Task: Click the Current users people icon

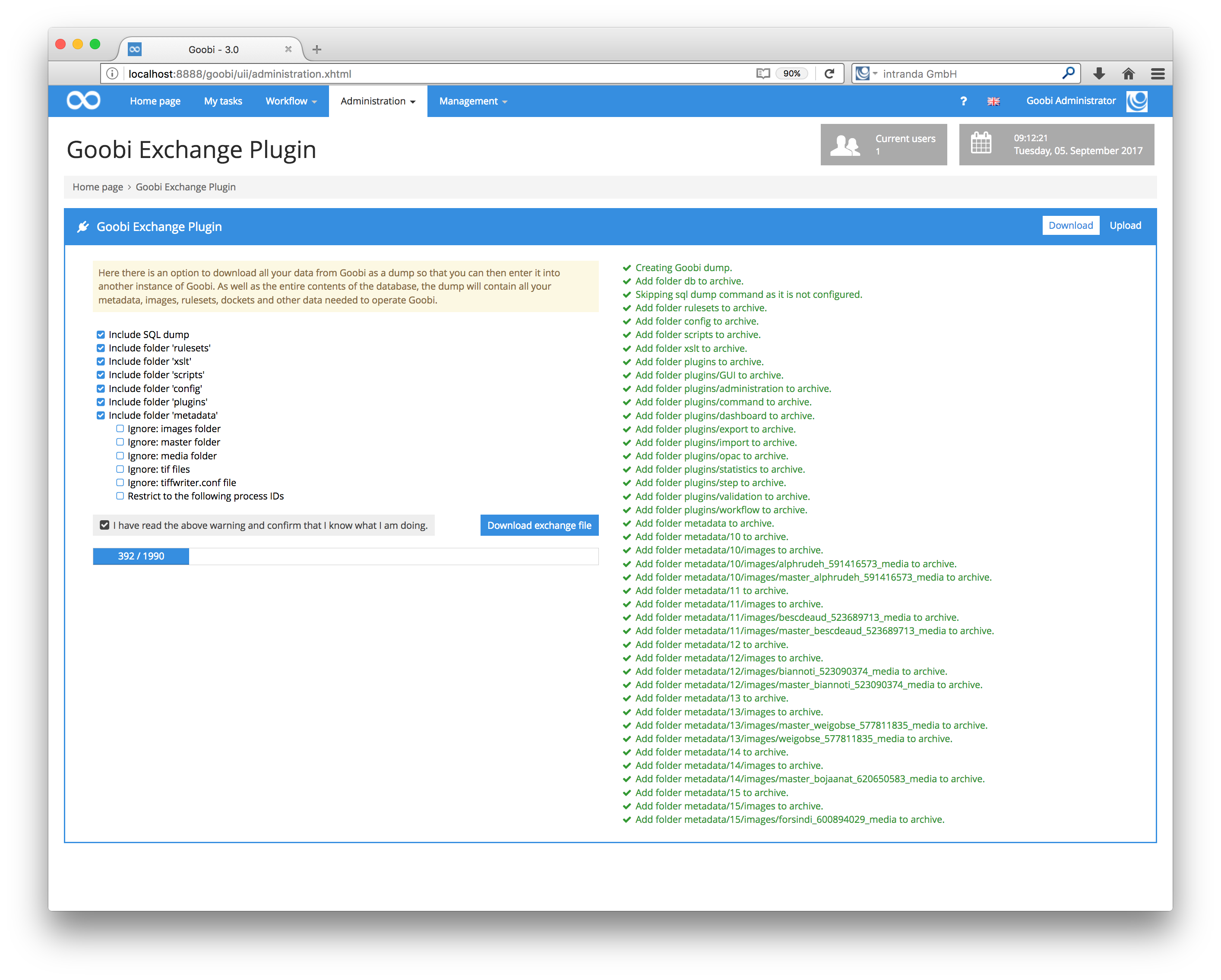Action: 845,145
